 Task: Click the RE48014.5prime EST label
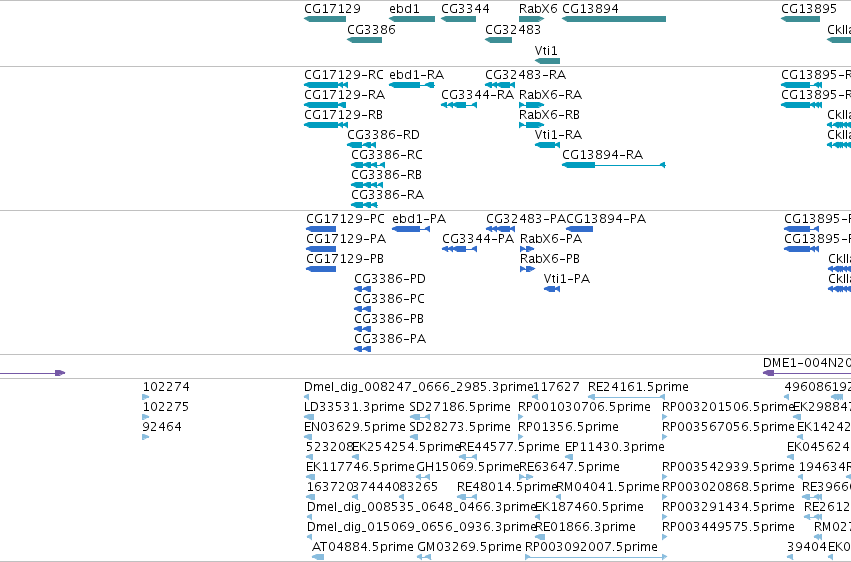pos(507,487)
